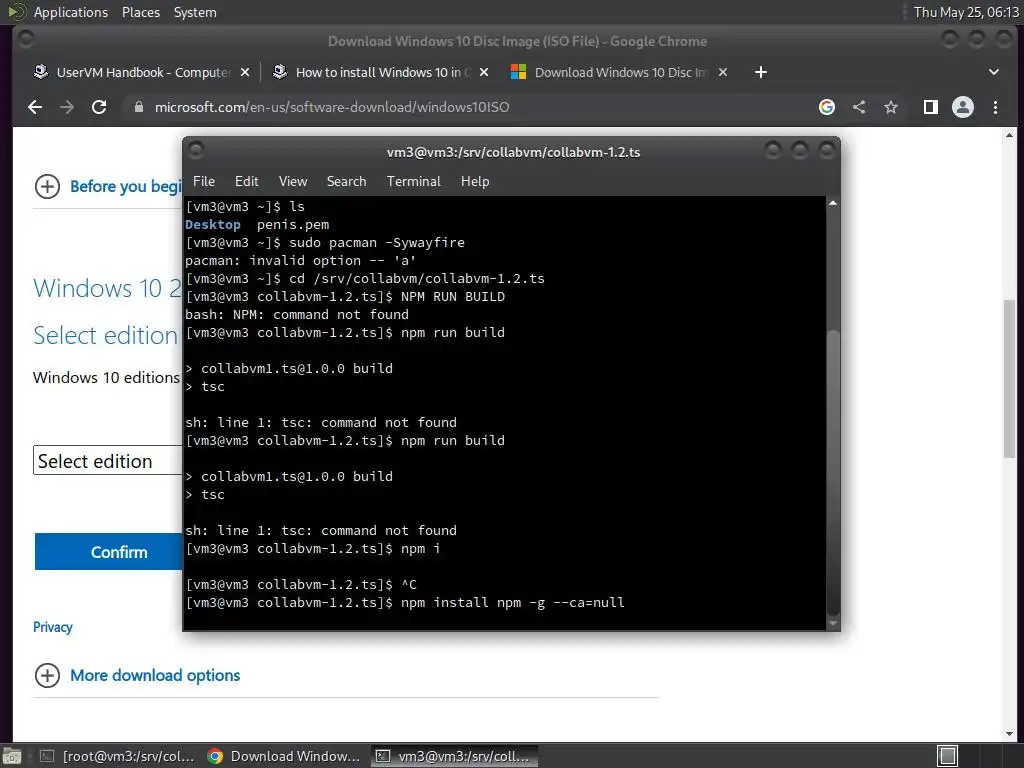Close the Download Windows 10 Disc Image tab
Screen dimensions: 1024x768
pyautogui.click(x=723, y=72)
